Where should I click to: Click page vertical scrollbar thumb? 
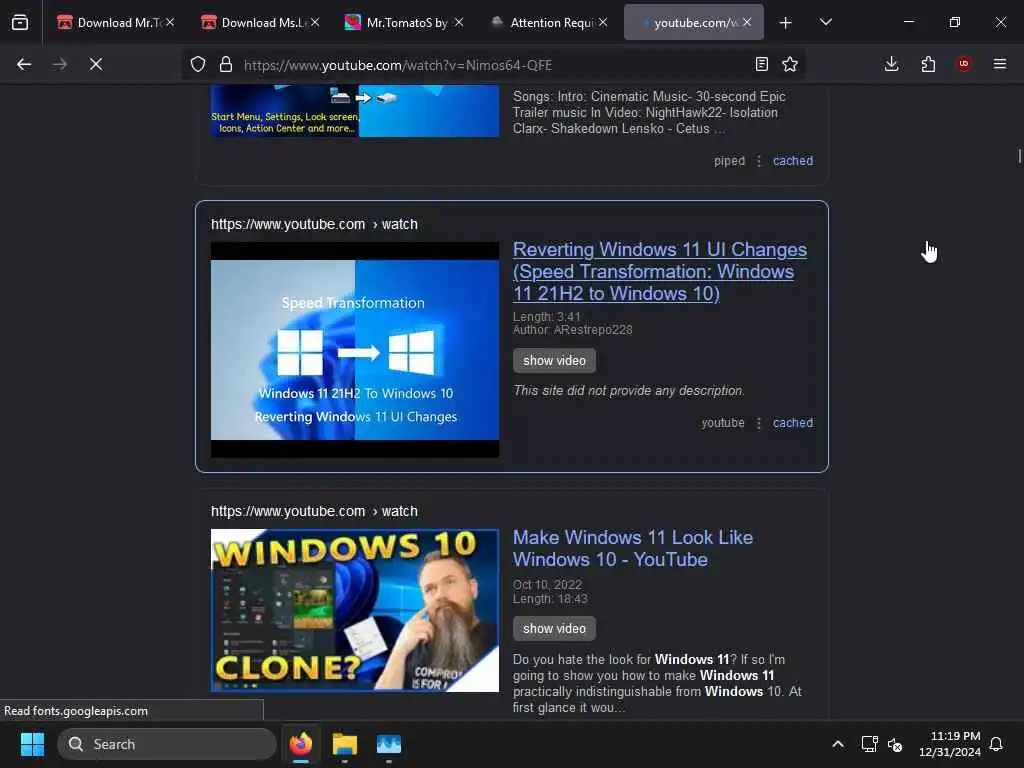[x=1019, y=156]
